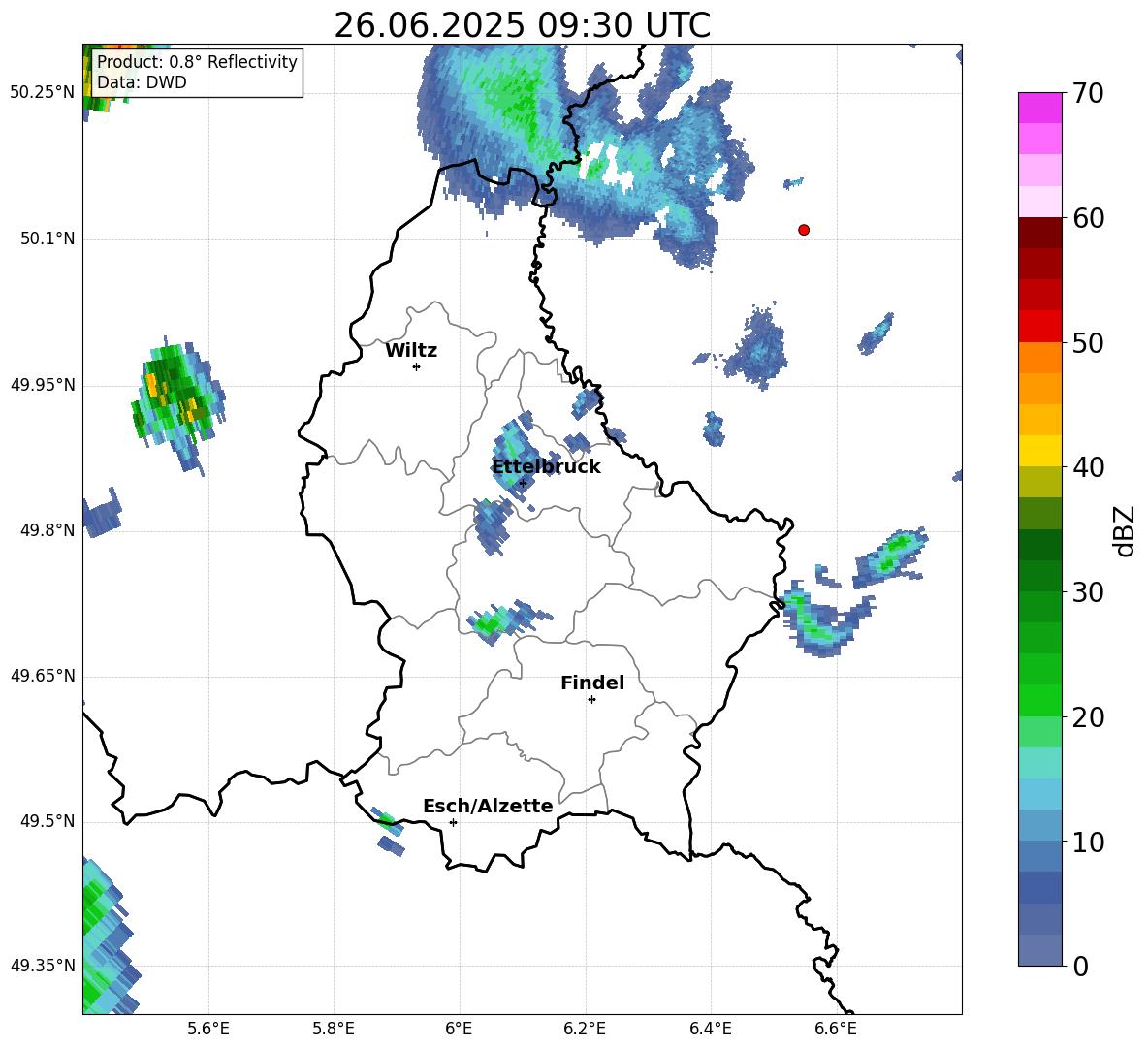1148x1048 pixels.
Task: Click the red dot marker on the map
Action: 804,230
